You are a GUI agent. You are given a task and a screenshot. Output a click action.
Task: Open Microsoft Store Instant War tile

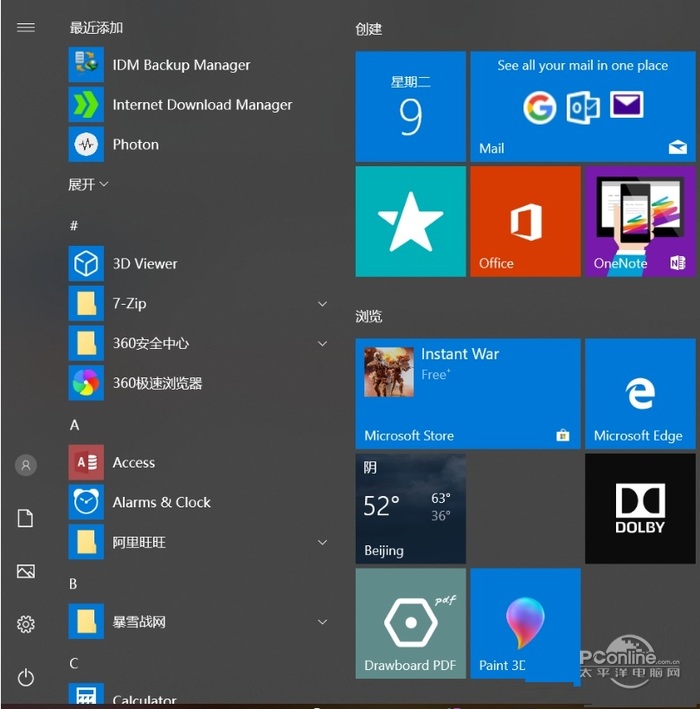point(468,394)
